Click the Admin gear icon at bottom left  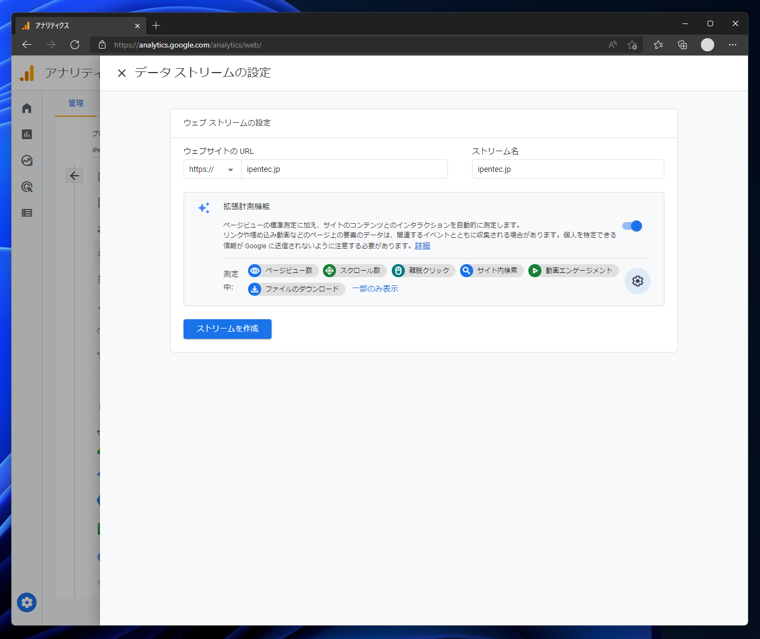click(x=27, y=602)
